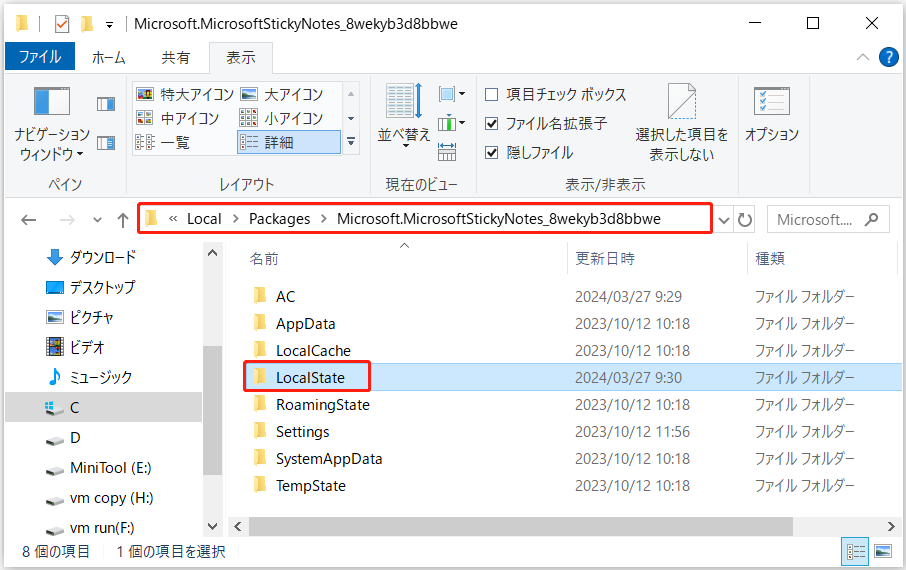Select the 中アイコン layout
This screenshot has width=906, height=570.
[x=177, y=119]
